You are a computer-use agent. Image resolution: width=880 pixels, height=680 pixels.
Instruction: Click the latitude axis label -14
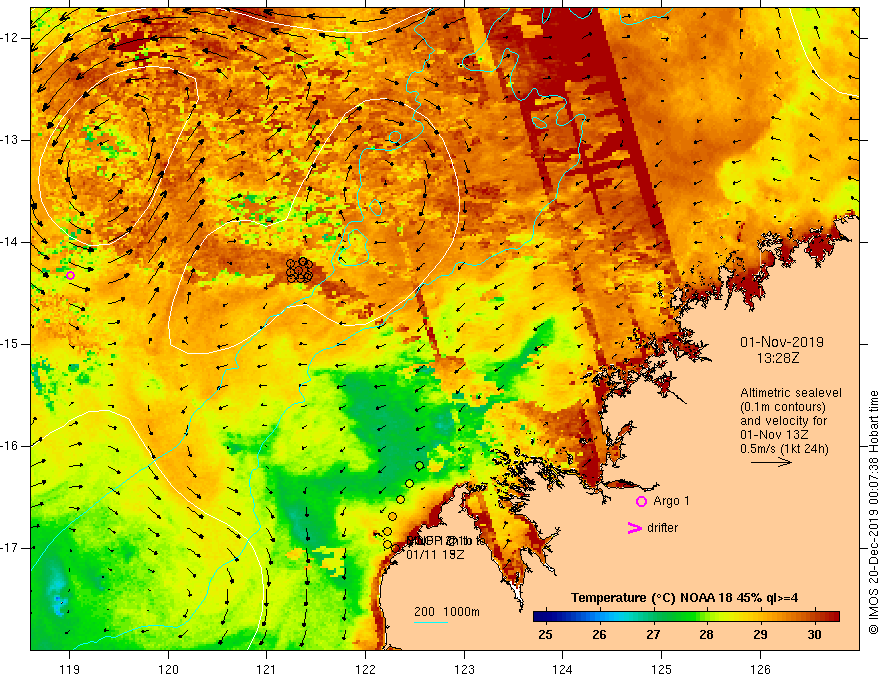(x=10, y=242)
